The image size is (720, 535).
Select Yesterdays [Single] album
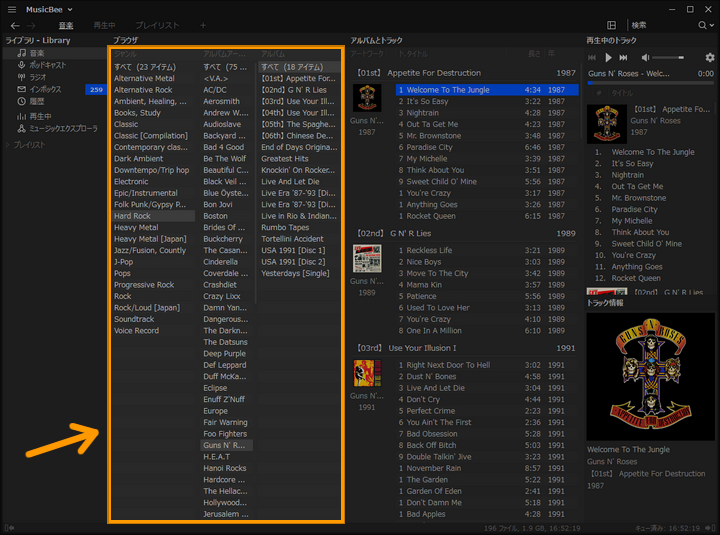tap(299, 273)
